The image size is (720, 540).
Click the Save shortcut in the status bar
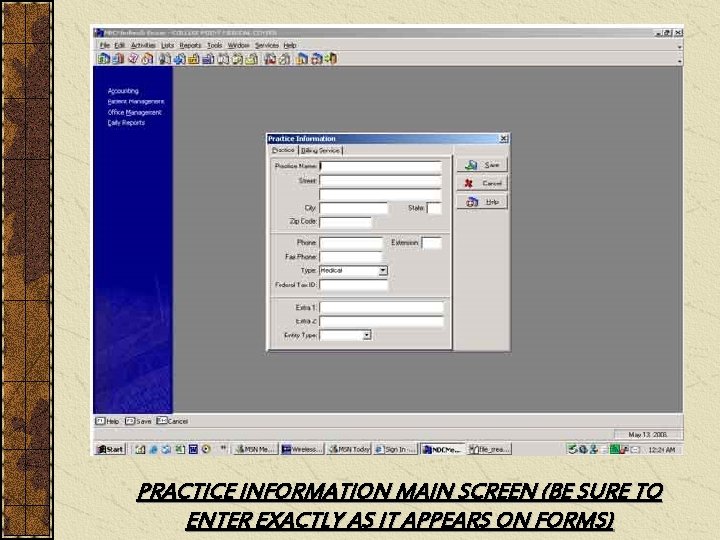[138, 421]
